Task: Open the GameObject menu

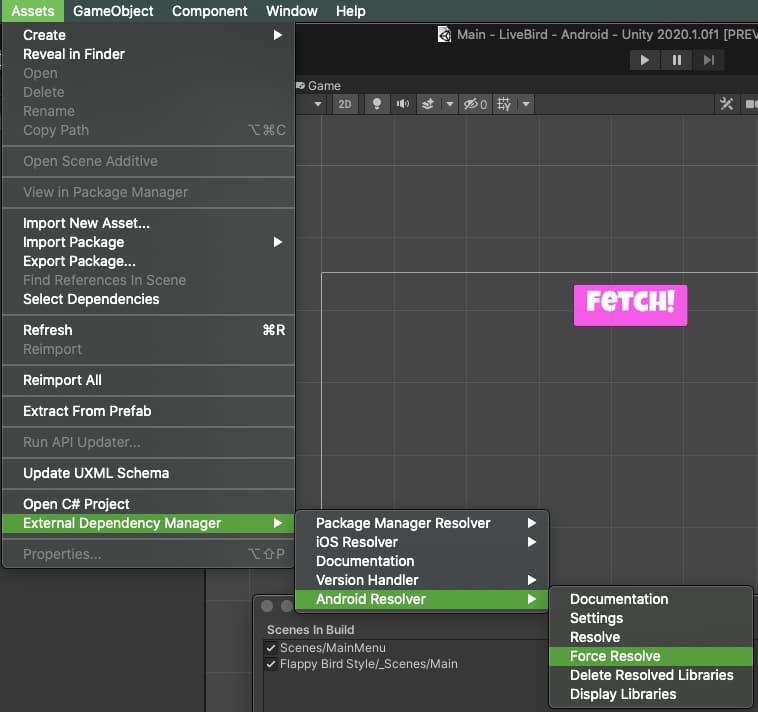Action: point(113,11)
